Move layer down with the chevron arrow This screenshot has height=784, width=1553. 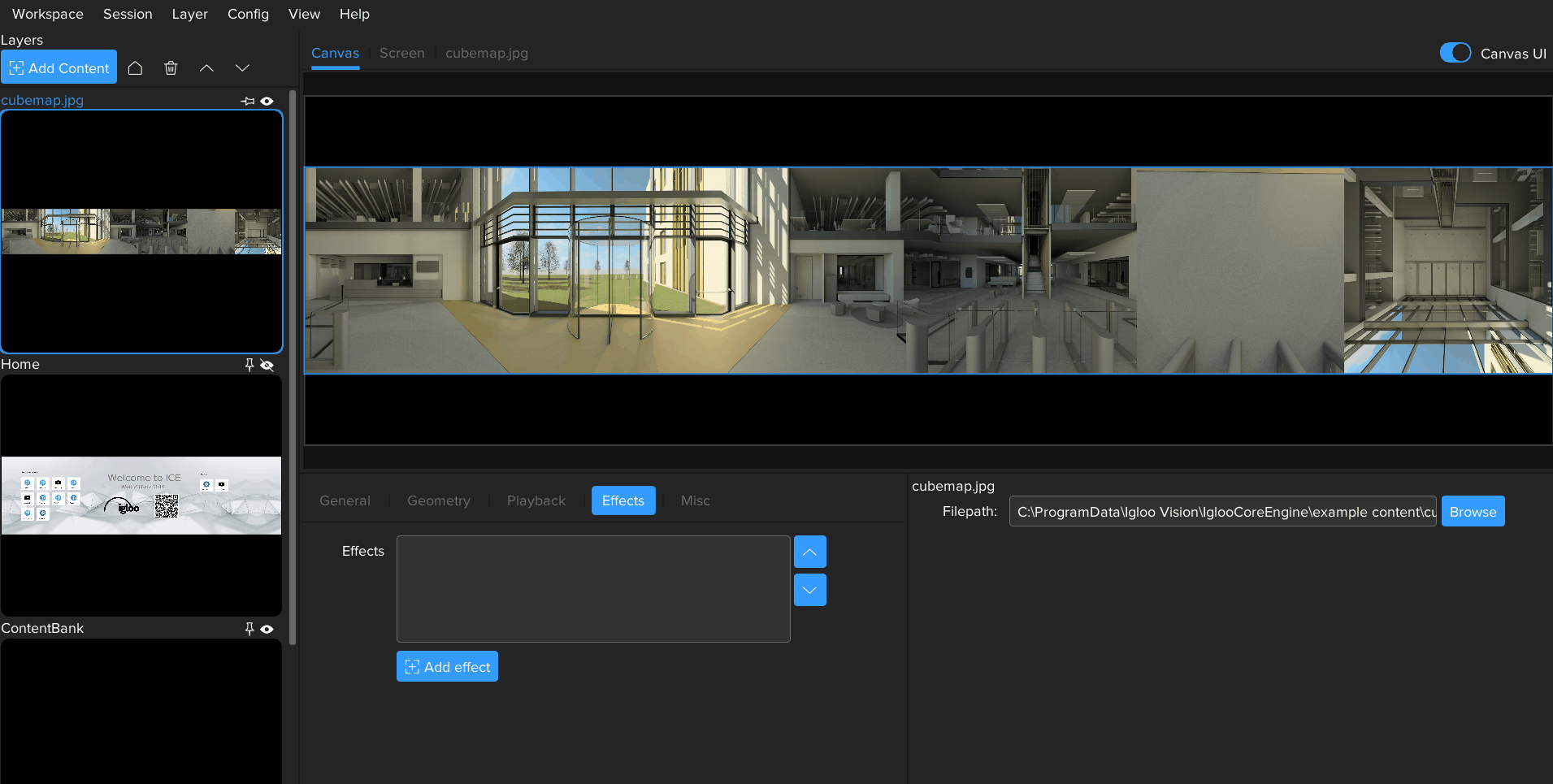pyautogui.click(x=242, y=68)
